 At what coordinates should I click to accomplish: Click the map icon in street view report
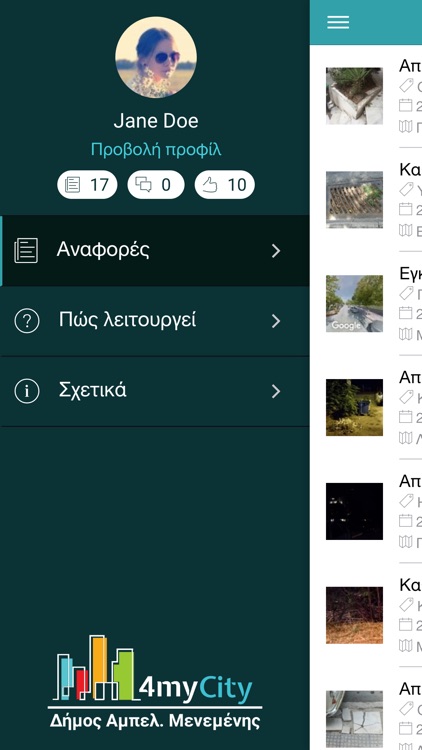point(406,334)
